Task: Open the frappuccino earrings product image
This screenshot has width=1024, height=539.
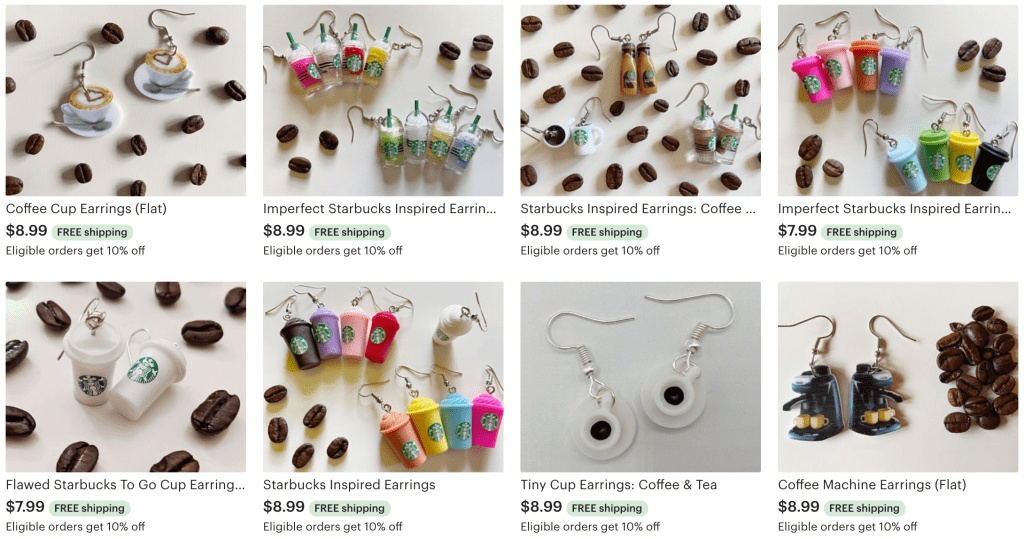Action: coord(383,101)
